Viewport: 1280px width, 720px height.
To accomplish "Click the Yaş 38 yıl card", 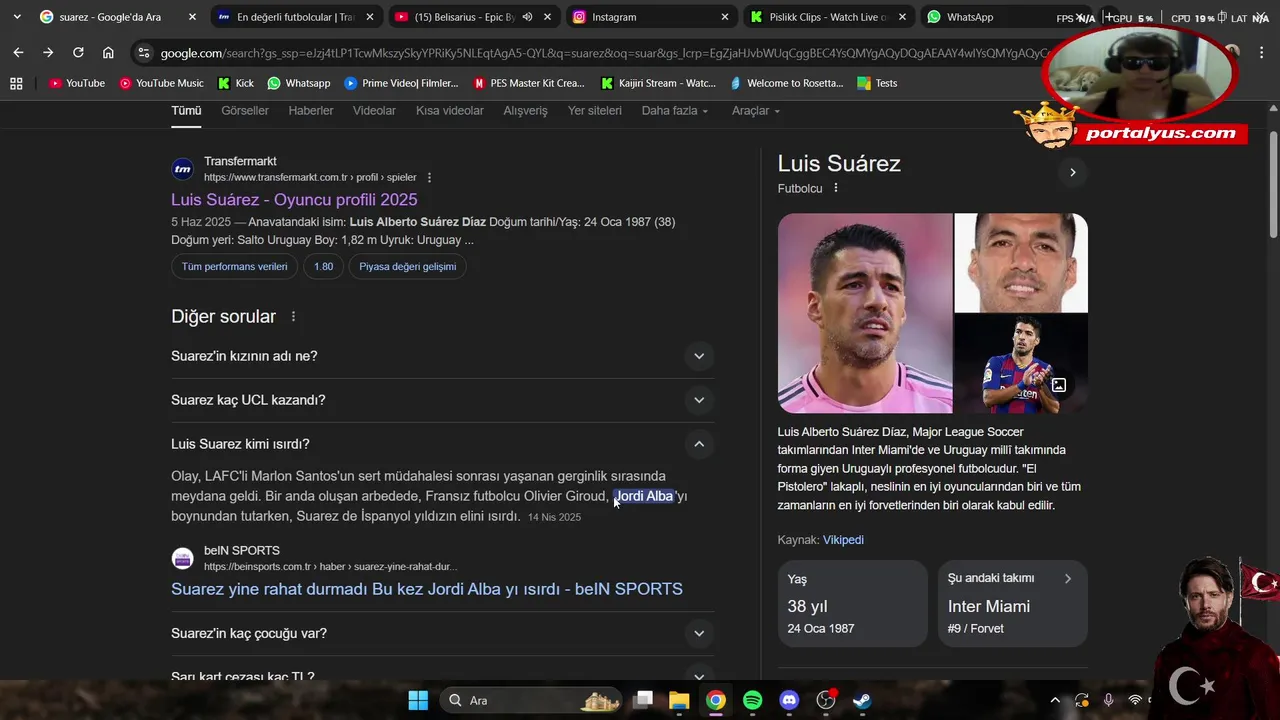I will coord(853,603).
